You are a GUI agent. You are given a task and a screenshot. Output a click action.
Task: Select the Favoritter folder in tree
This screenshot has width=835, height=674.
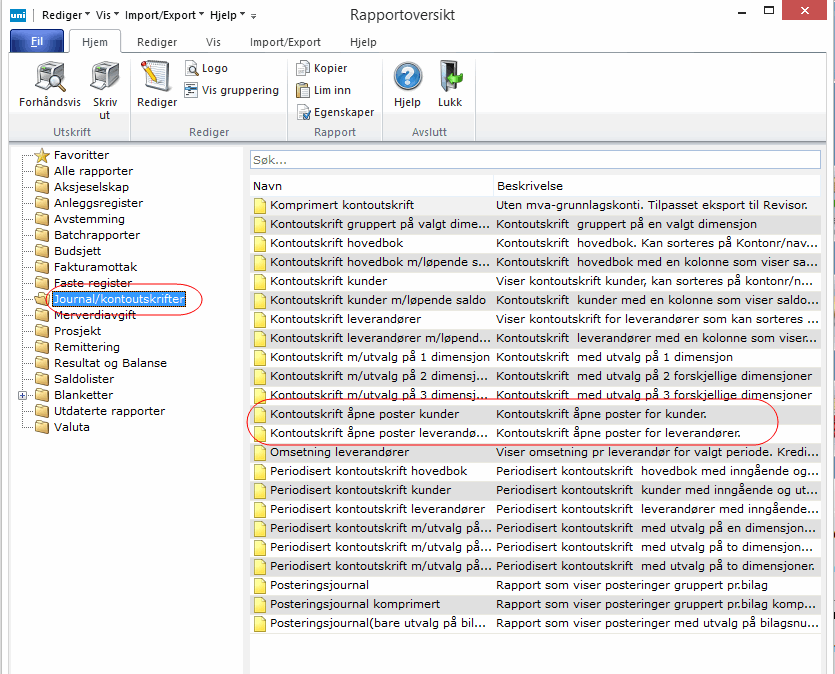point(81,155)
